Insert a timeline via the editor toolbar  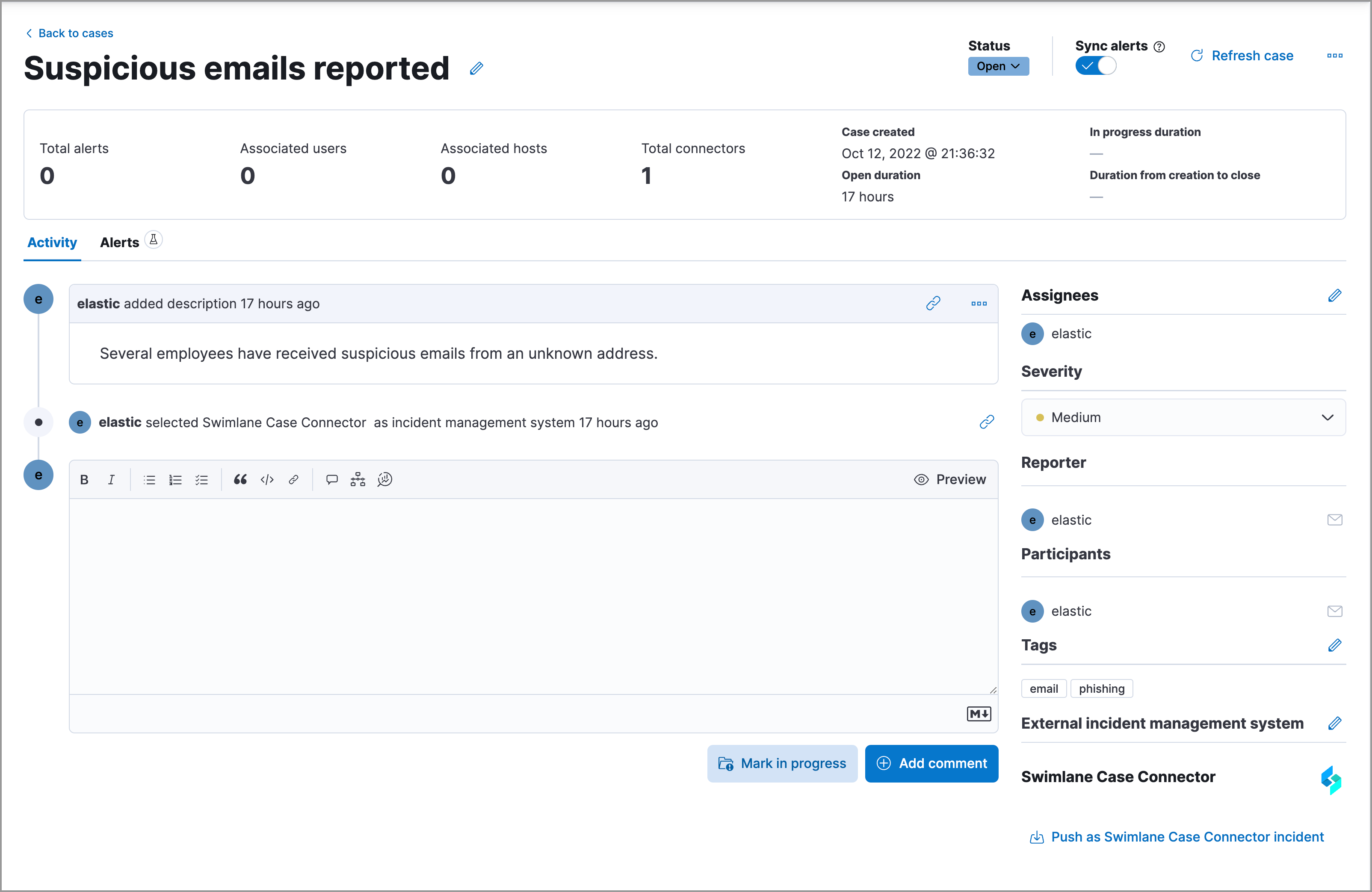(358, 479)
